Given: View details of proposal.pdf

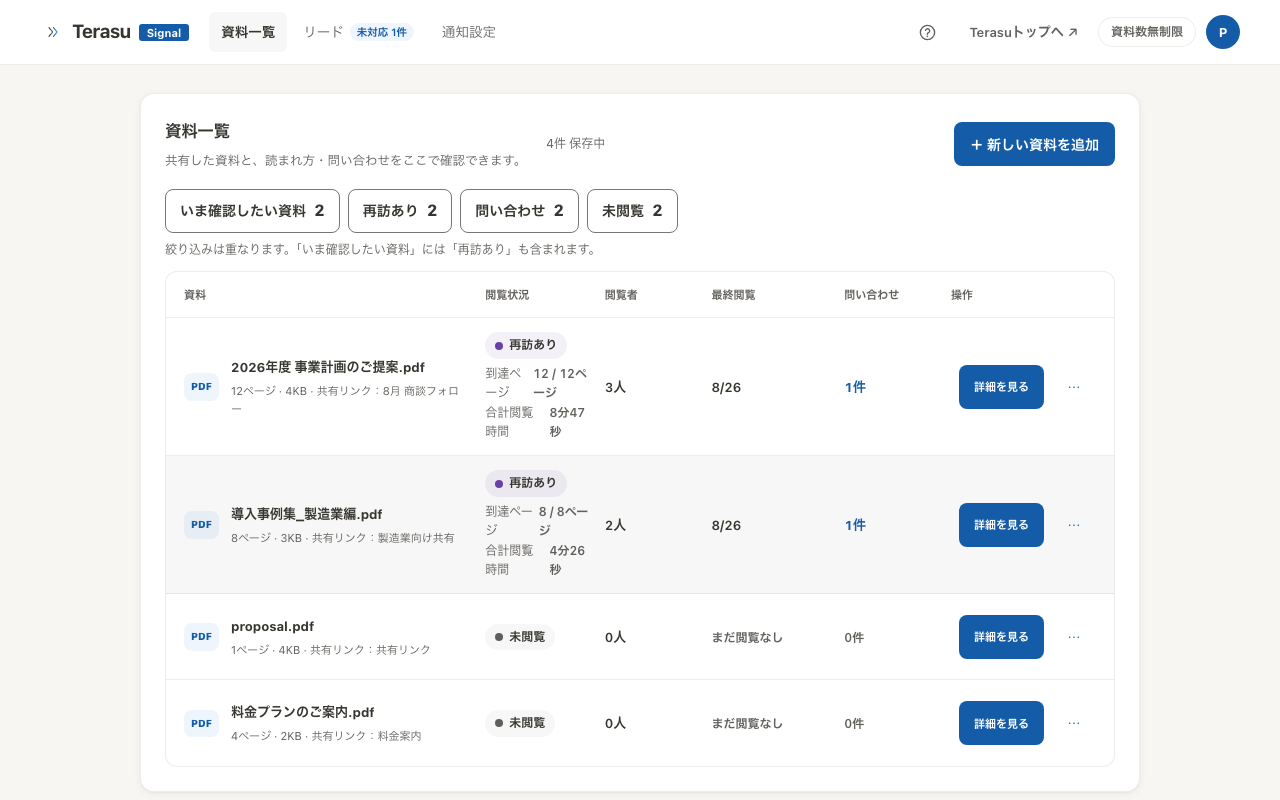Looking at the screenshot, I should point(1001,637).
